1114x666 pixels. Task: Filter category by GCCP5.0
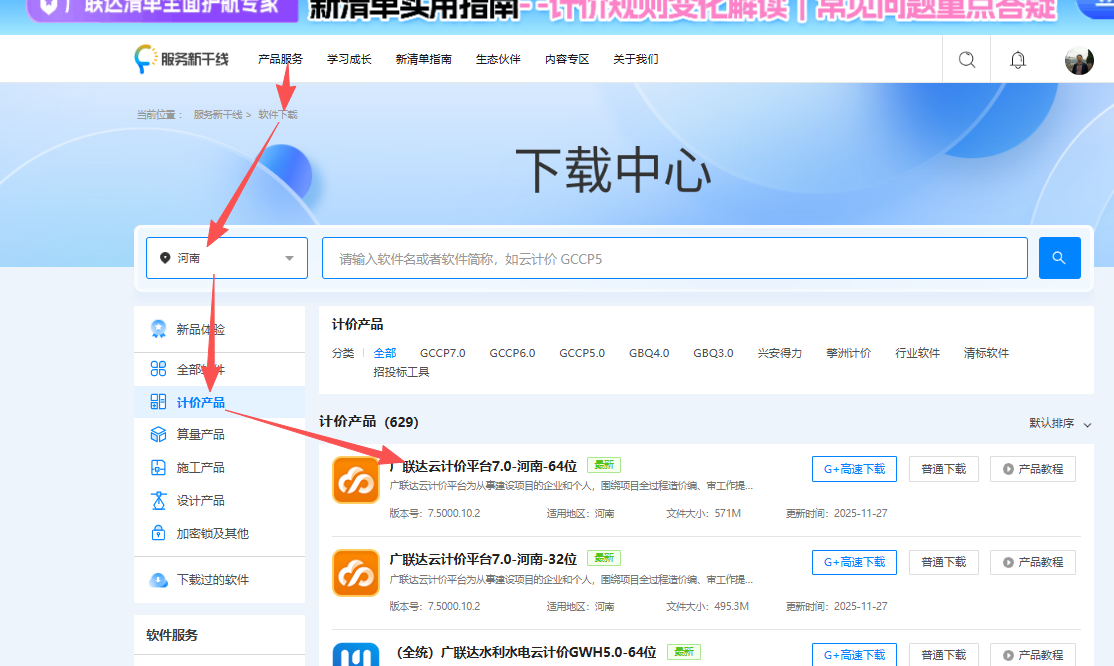(582, 353)
